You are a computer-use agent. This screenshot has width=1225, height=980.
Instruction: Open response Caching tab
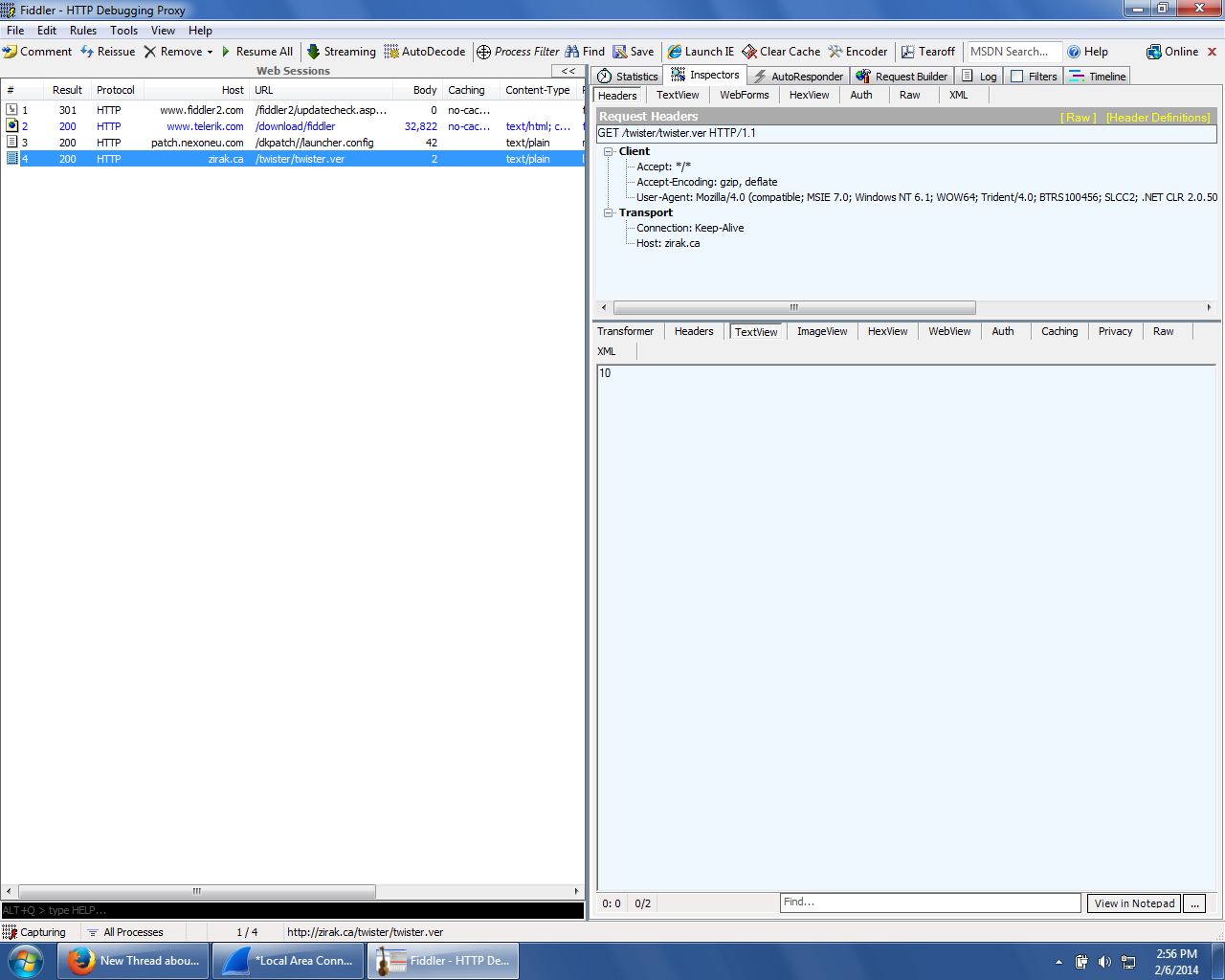(1059, 331)
